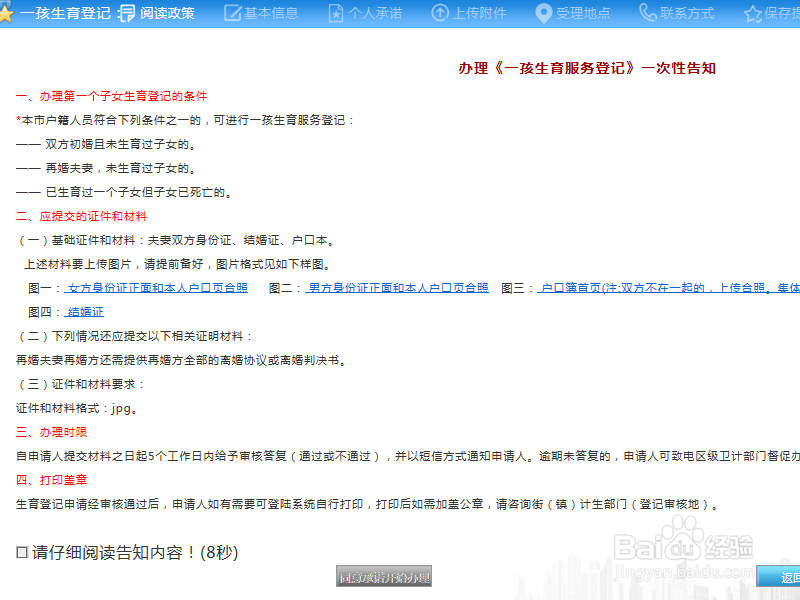Viewport: 800px width, 600px height.
Task: Click red heading 二、应提交的证件和材料
Action: [81, 216]
